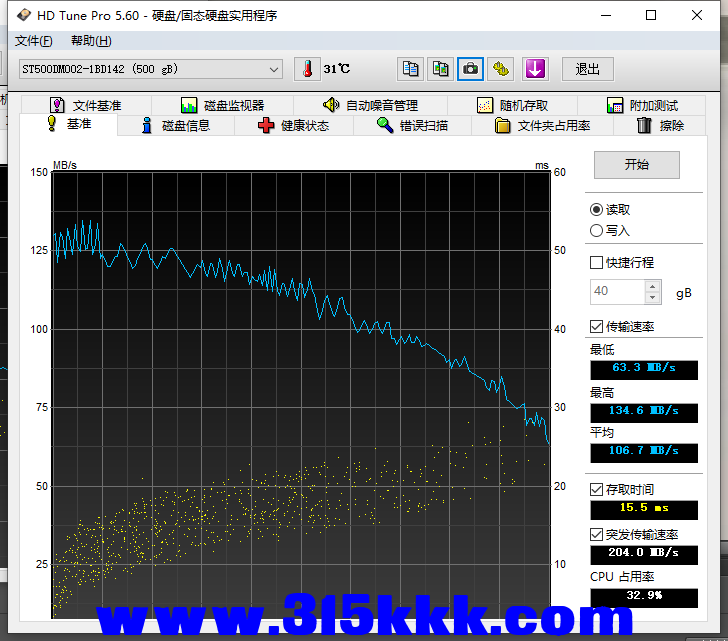Enable the 快捷行程 checkbox
Image resolution: width=728 pixels, height=641 pixels.
coord(597,263)
